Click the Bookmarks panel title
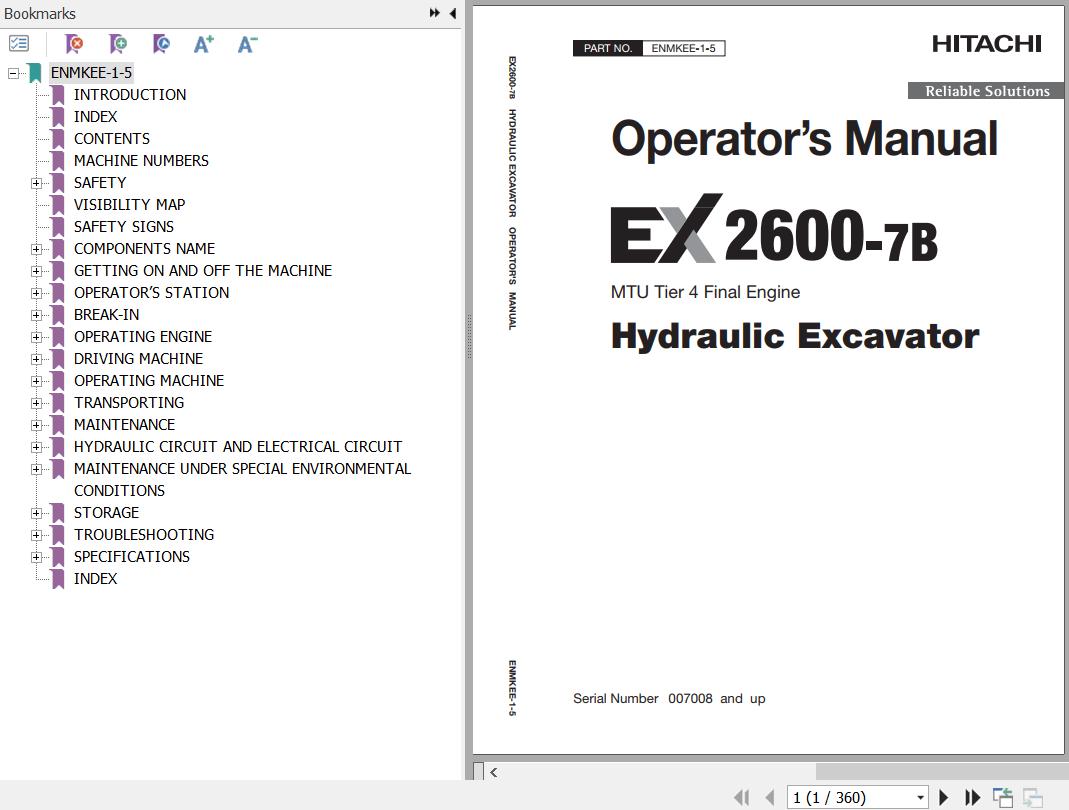This screenshot has height=810, width=1069. click(x=40, y=14)
